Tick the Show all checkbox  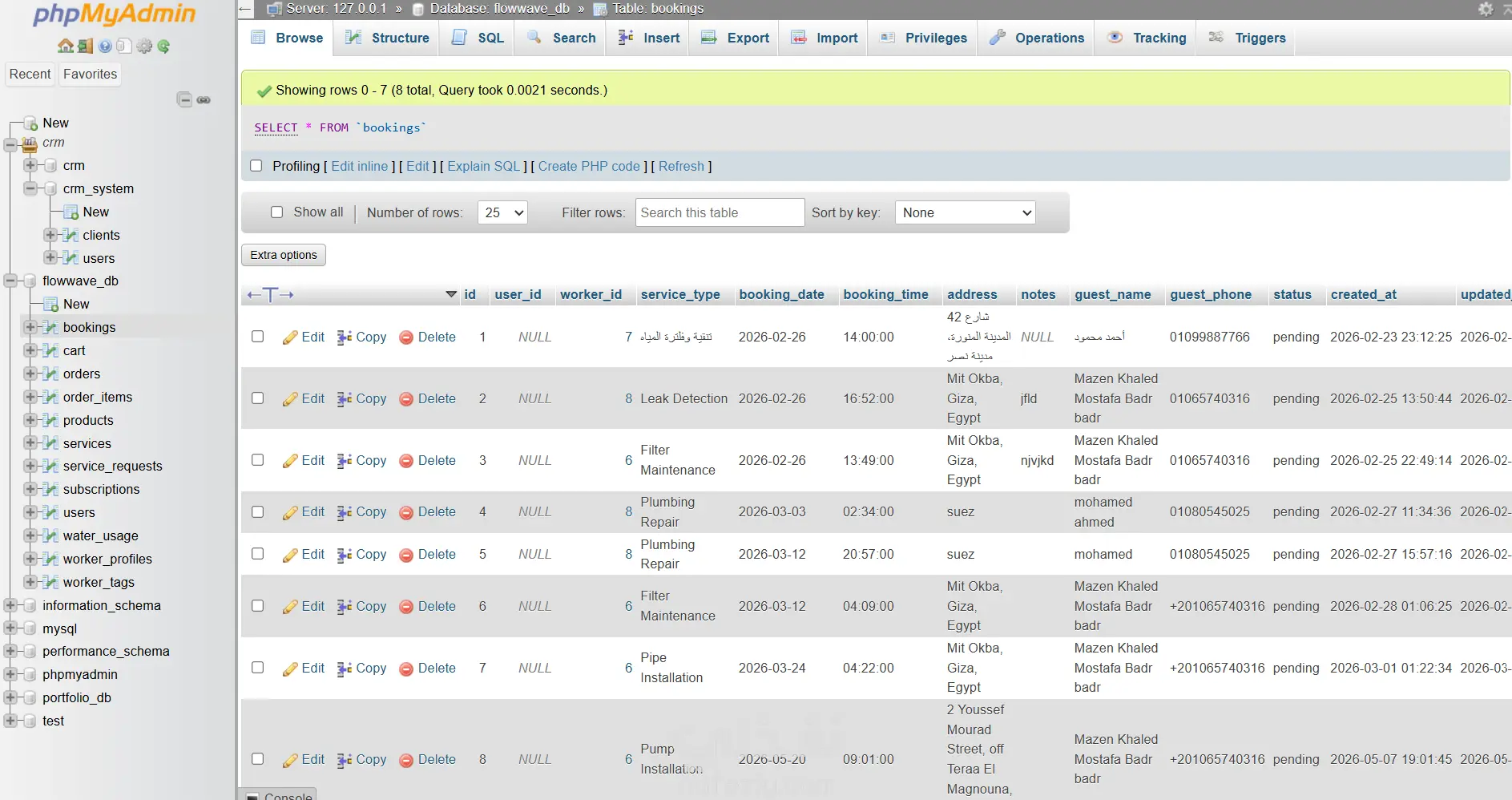(277, 212)
